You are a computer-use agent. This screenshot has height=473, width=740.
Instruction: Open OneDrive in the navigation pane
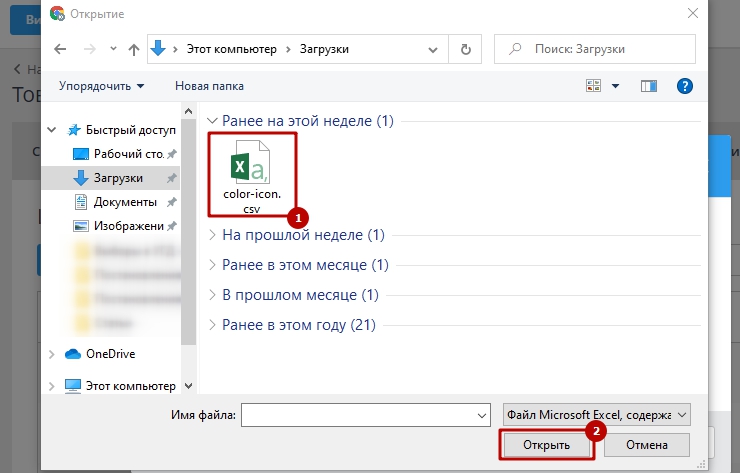coord(110,353)
